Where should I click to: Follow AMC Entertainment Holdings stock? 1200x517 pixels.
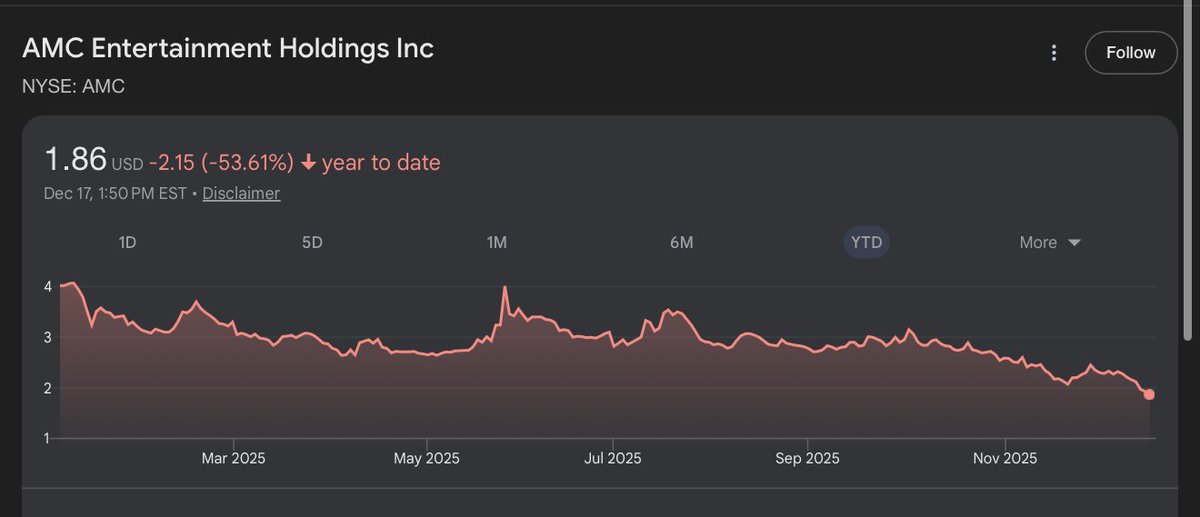tap(1131, 53)
